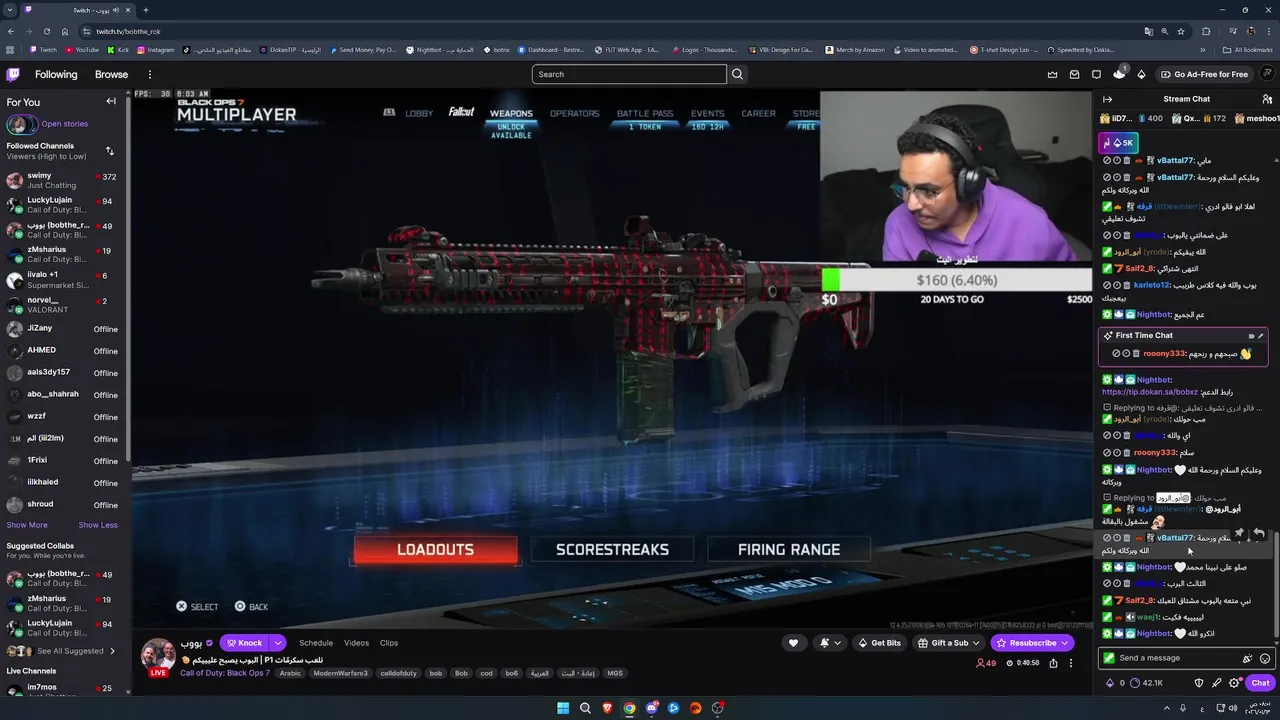
Task: Click the chat panel scrollbar
Action: (x=1275, y=583)
